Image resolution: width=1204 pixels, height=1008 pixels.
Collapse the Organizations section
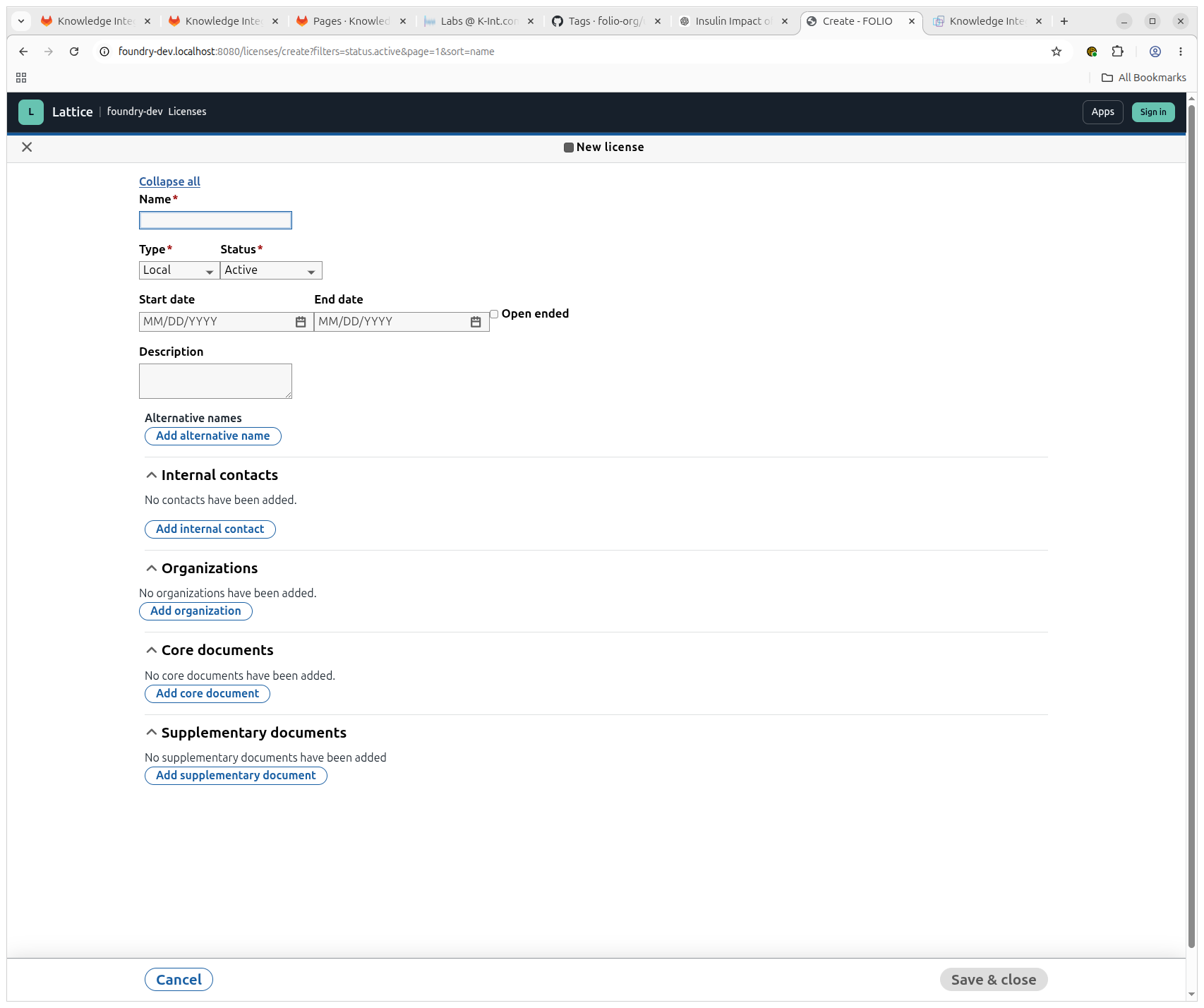pyautogui.click(x=151, y=568)
